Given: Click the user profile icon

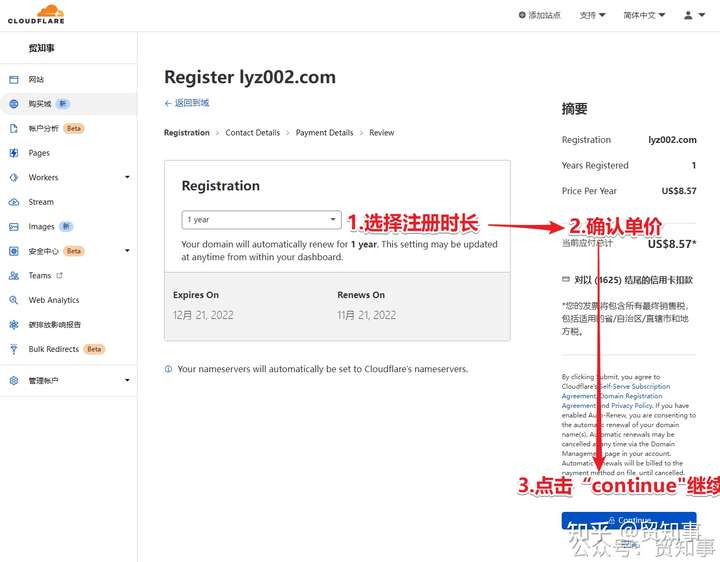Looking at the screenshot, I should [x=688, y=15].
